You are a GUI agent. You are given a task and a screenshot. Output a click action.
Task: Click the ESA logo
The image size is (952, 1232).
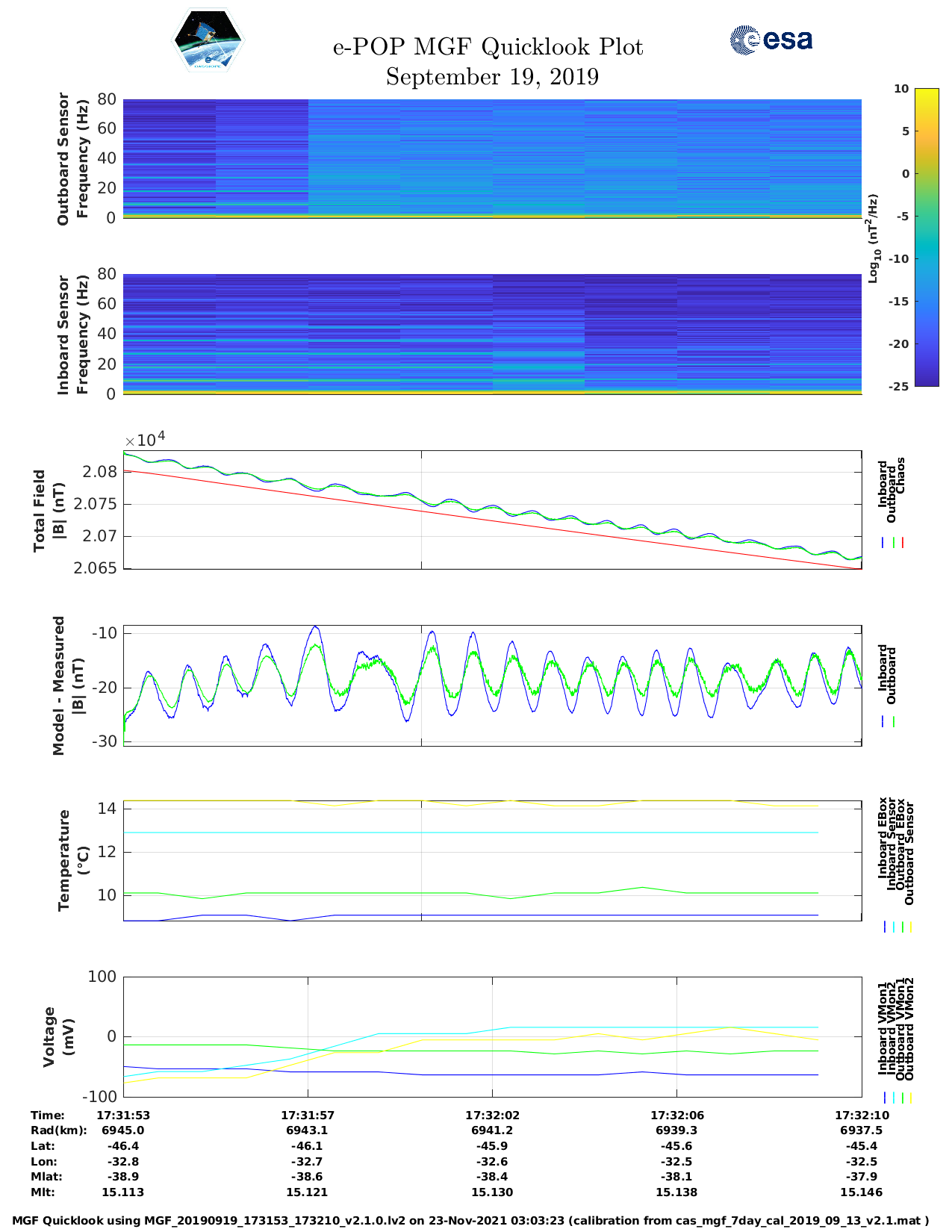pos(771,40)
